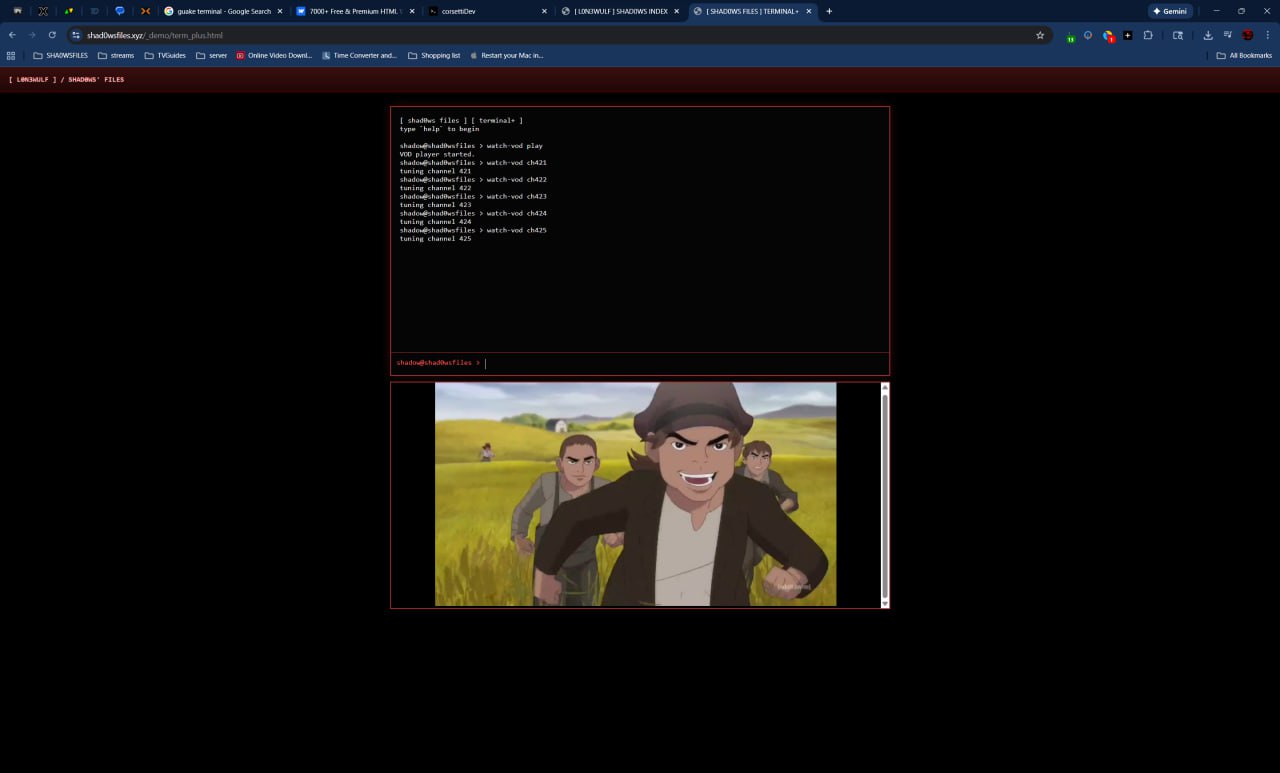
Task: Click the site information icon in address bar
Action: click(75, 35)
